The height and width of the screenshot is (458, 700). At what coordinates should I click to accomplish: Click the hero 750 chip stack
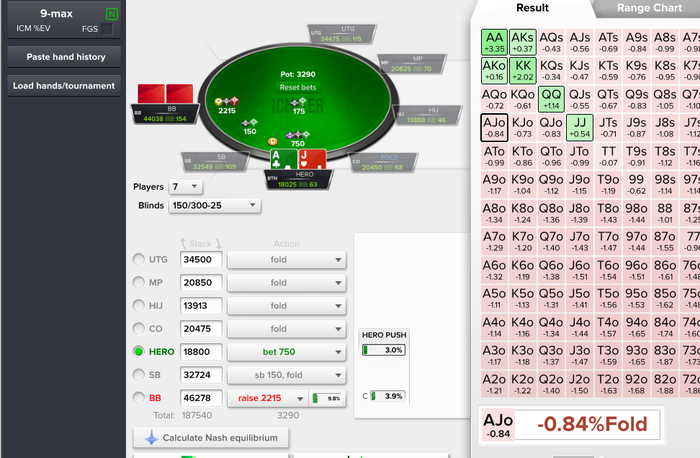298,139
